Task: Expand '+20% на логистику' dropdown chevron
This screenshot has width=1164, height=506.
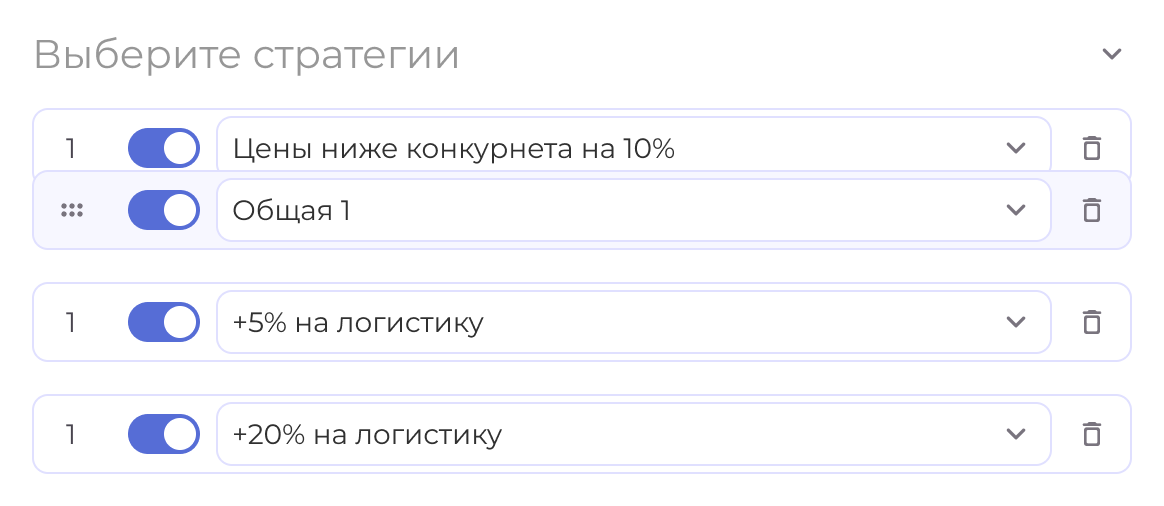Action: (1016, 434)
